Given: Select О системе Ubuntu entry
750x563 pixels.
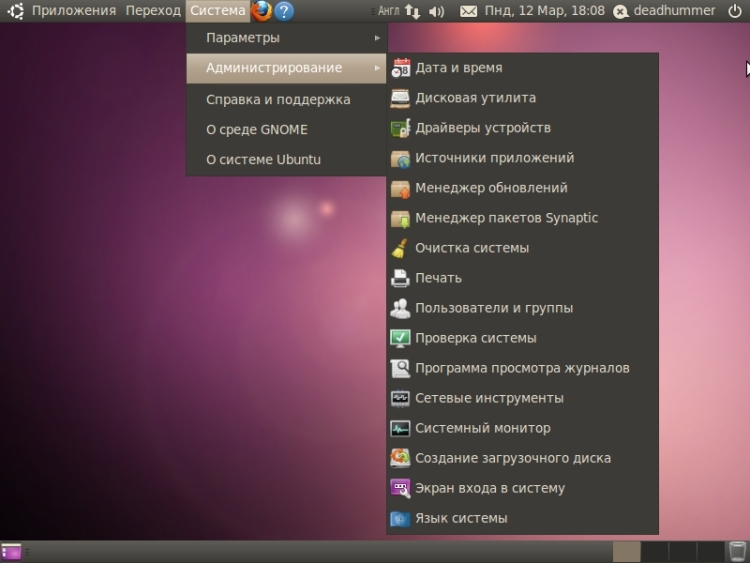Looking at the screenshot, I should 263,160.
